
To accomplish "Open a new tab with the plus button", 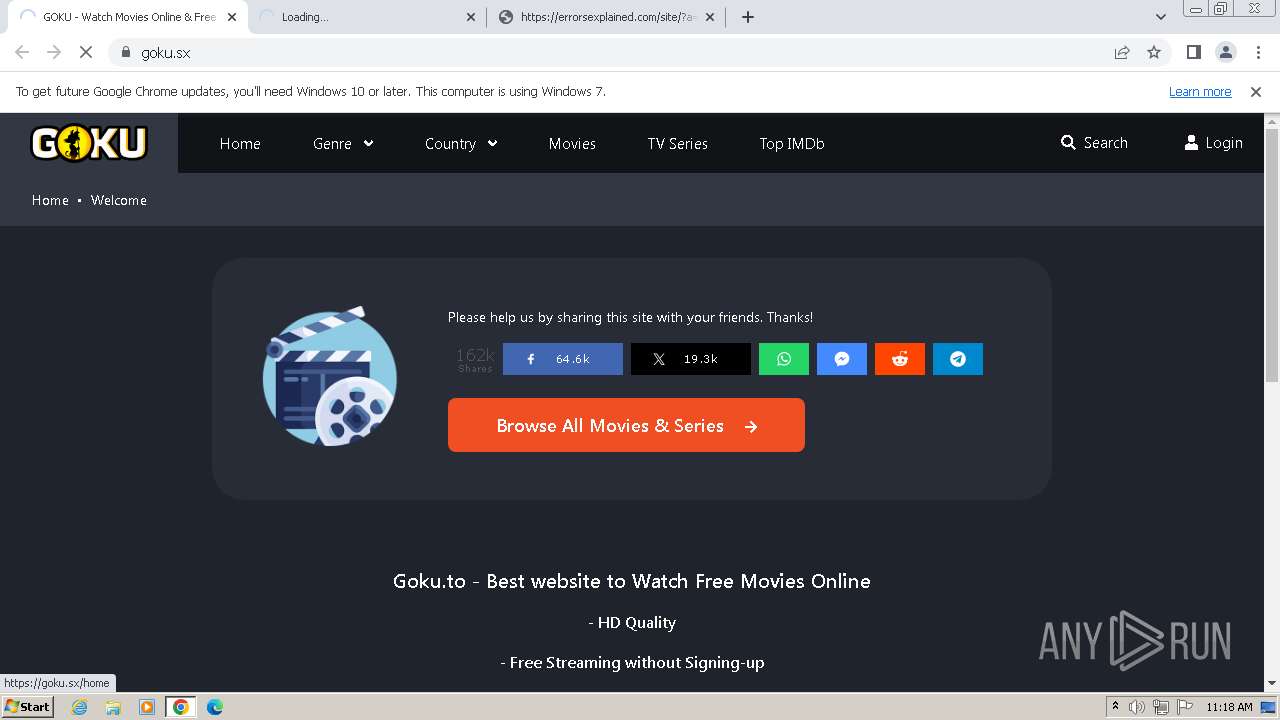I will pyautogui.click(x=747, y=17).
